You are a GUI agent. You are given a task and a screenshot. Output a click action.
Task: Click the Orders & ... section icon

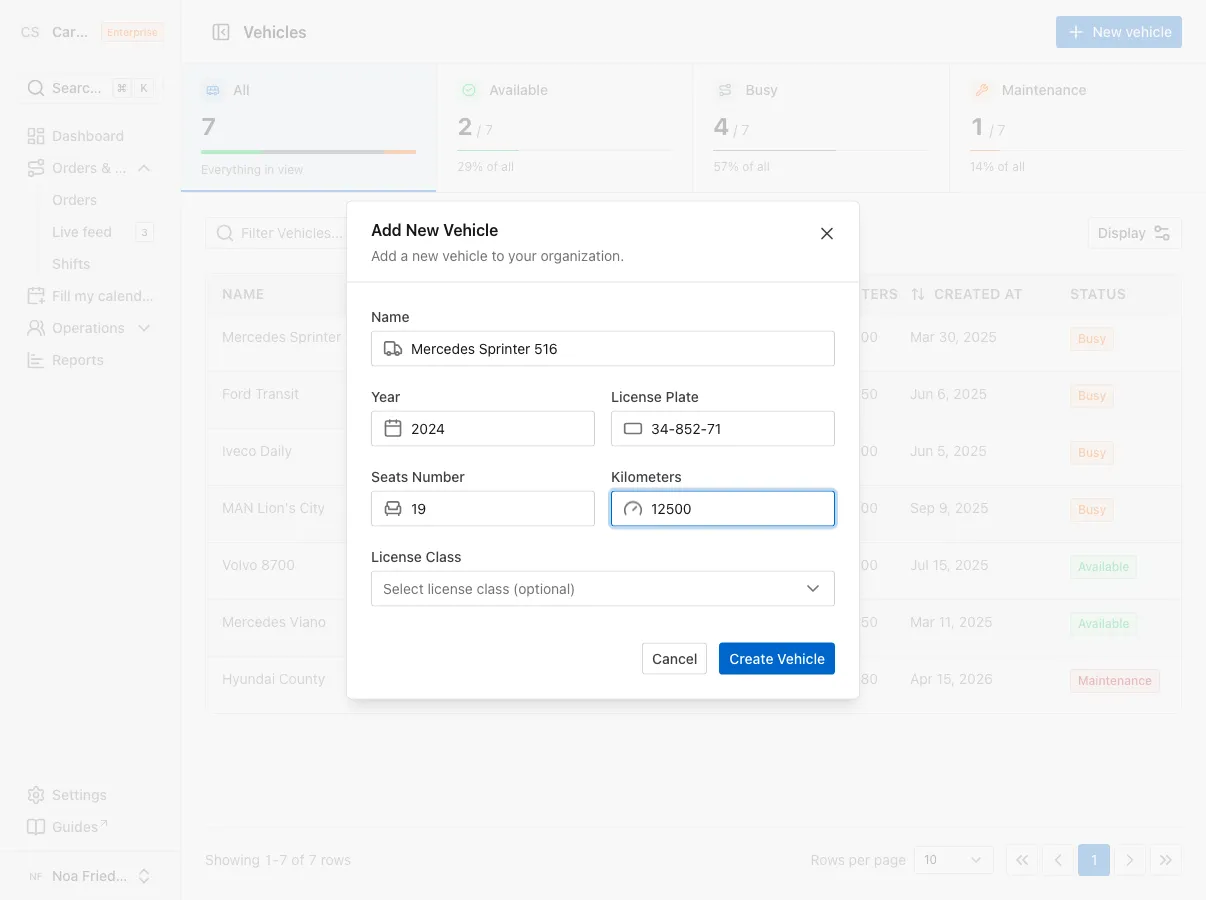pos(36,168)
